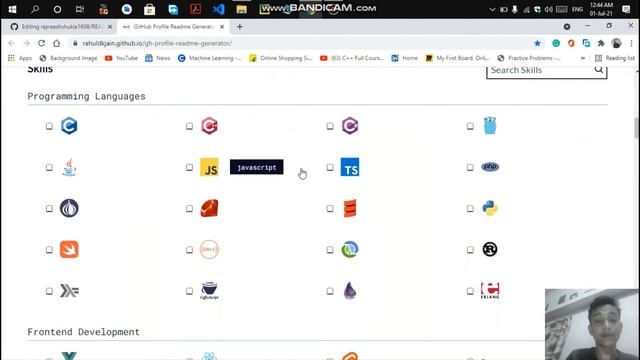640x360 pixels.
Task: Click the yellow JS JavaScript icon
Action: point(209,167)
